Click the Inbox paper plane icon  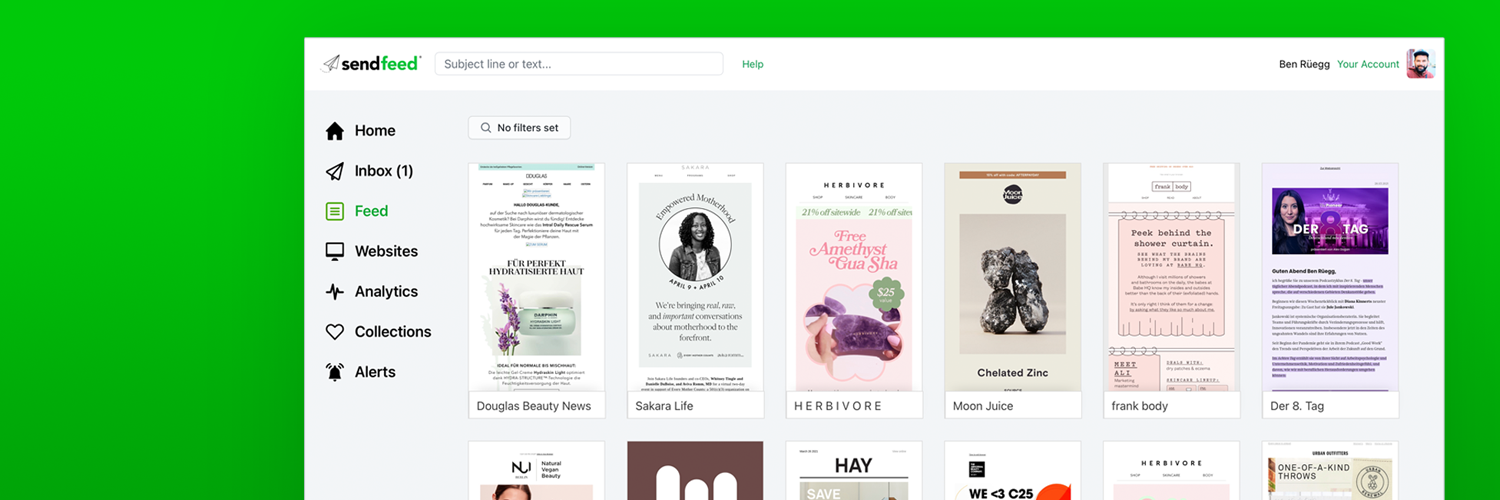click(x=335, y=171)
